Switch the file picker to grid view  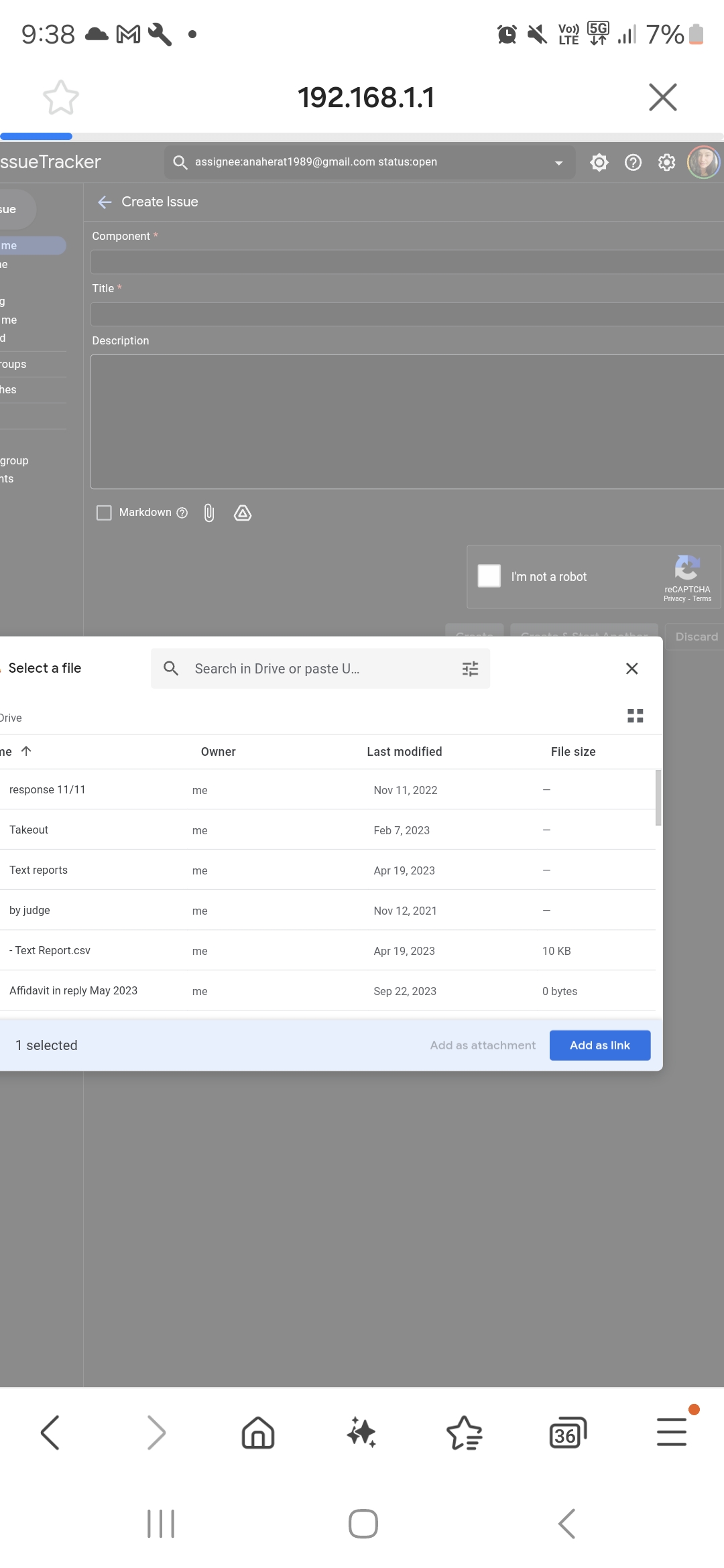(635, 716)
